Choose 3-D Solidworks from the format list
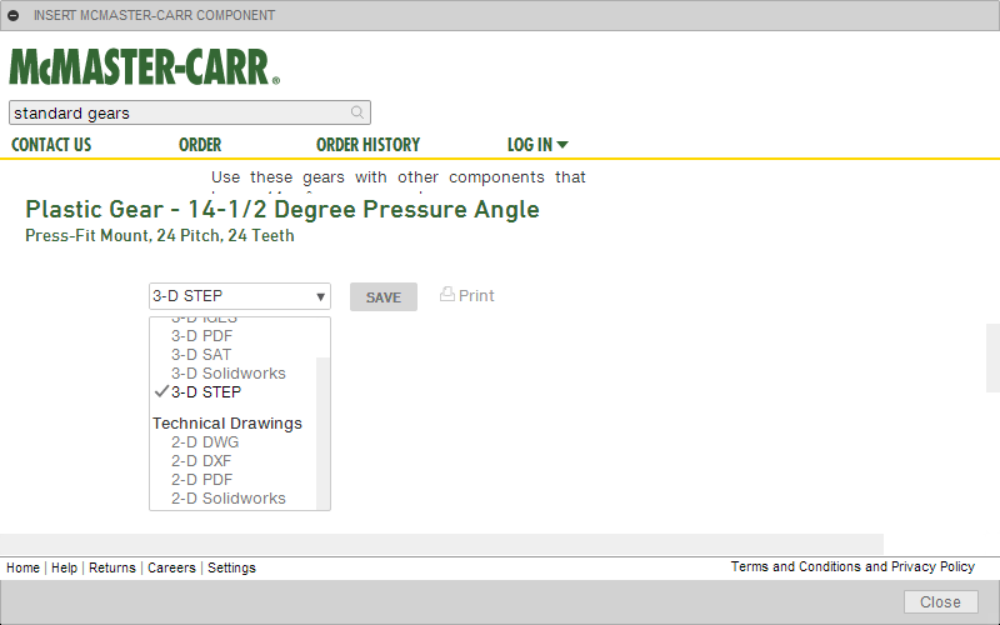The height and width of the screenshot is (625, 1000). point(228,373)
